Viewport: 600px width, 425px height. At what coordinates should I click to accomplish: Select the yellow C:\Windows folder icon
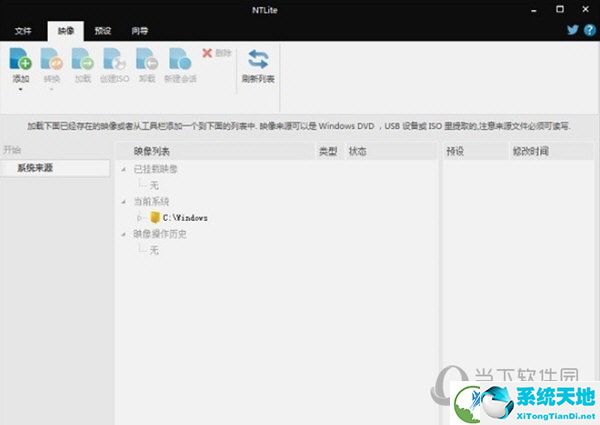(155, 217)
